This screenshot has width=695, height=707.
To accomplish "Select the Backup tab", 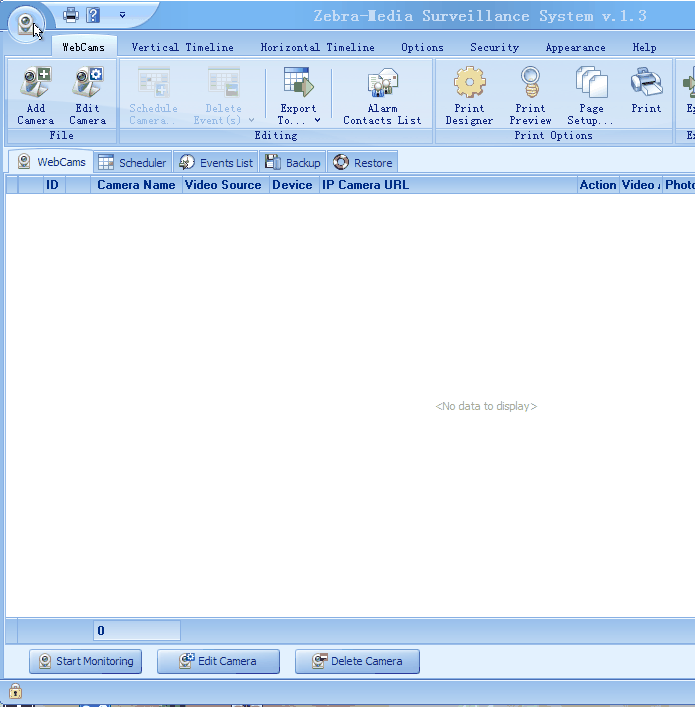I will point(293,162).
